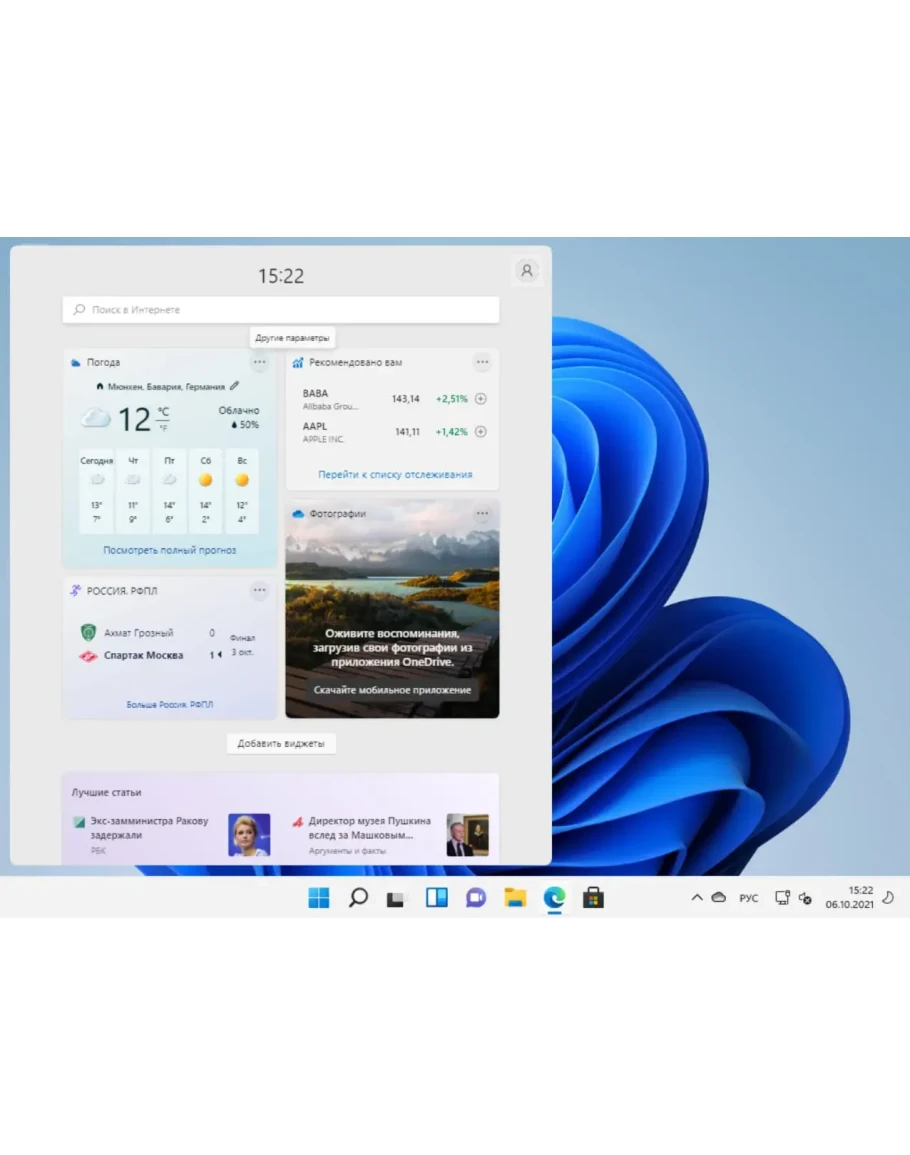Show hidden system tray icons chevron
This screenshot has height=1155, width=910.
pyautogui.click(x=697, y=898)
